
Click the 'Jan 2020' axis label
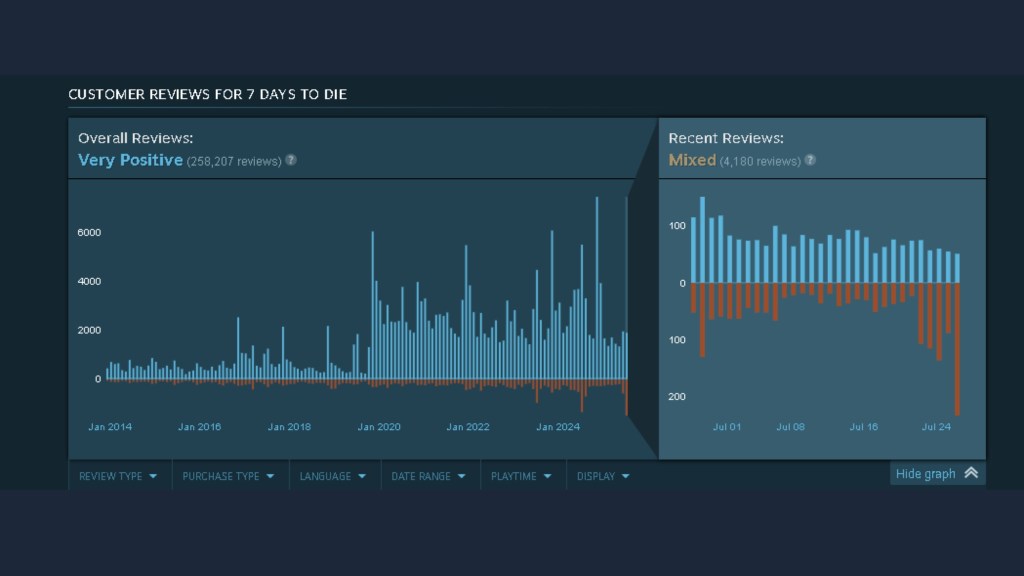point(379,426)
